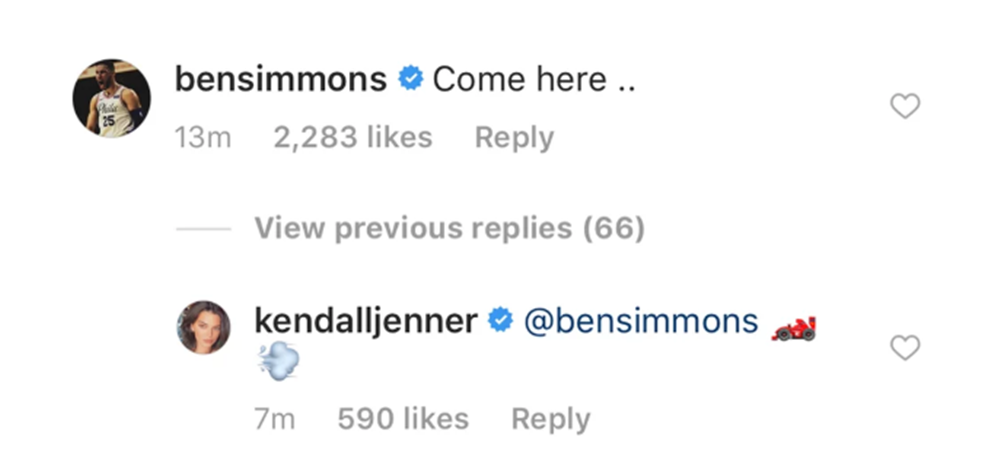Like kendalljenner's reply with the heart icon
Viewport: 1000px width, 459px height.
tap(904, 348)
